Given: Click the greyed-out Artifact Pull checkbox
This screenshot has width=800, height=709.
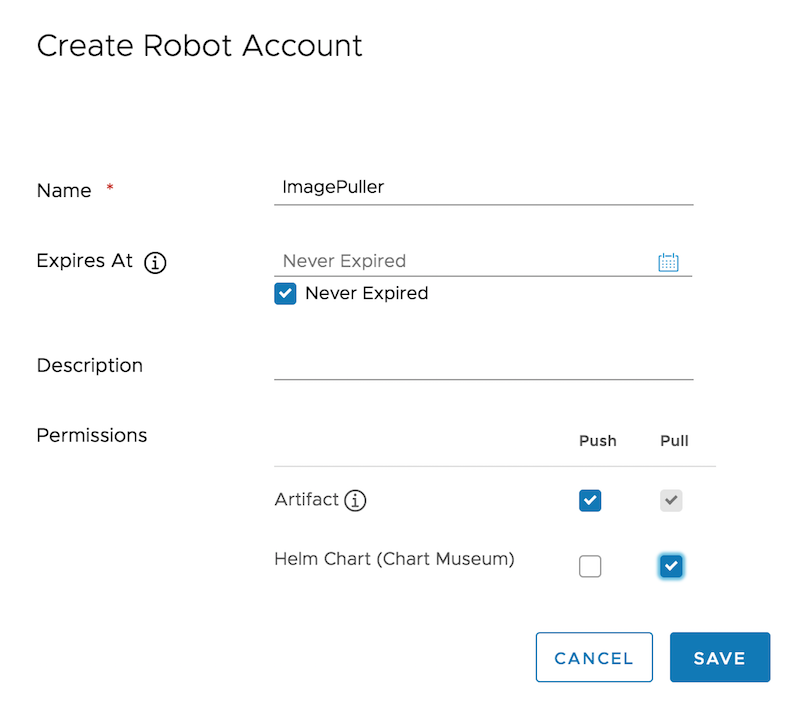Looking at the screenshot, I should pyautogui.click(x=671, y=500).
